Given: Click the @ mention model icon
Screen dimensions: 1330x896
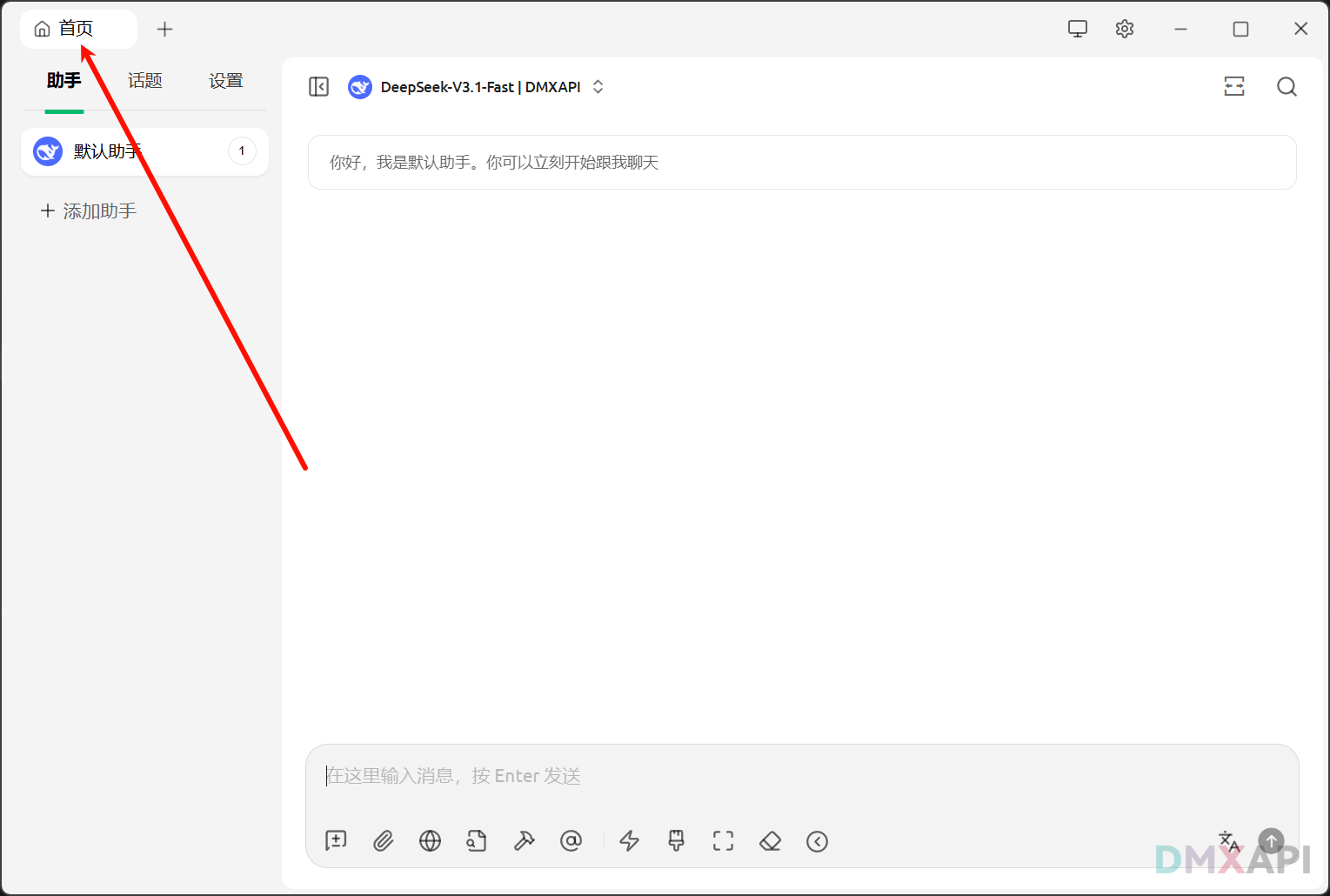Looking at the screenshot, I should pyautogui.click(x=571, y=840).
